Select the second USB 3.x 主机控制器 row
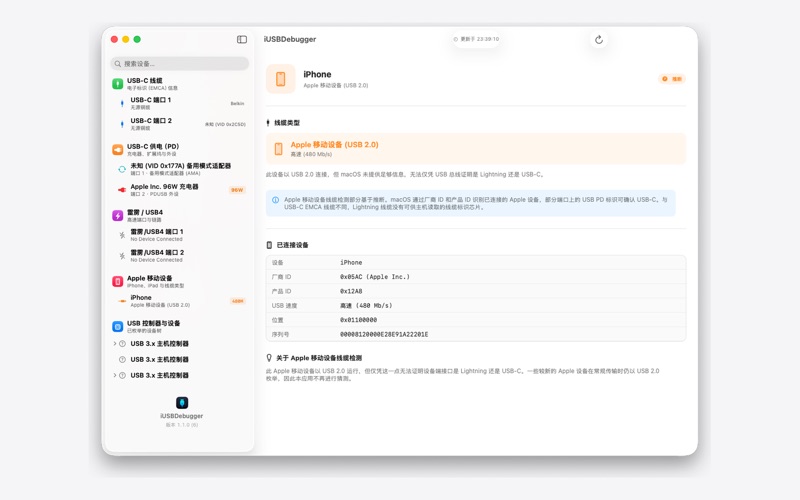The width and height of the screenshot is (800, 500). click(180, 360)
